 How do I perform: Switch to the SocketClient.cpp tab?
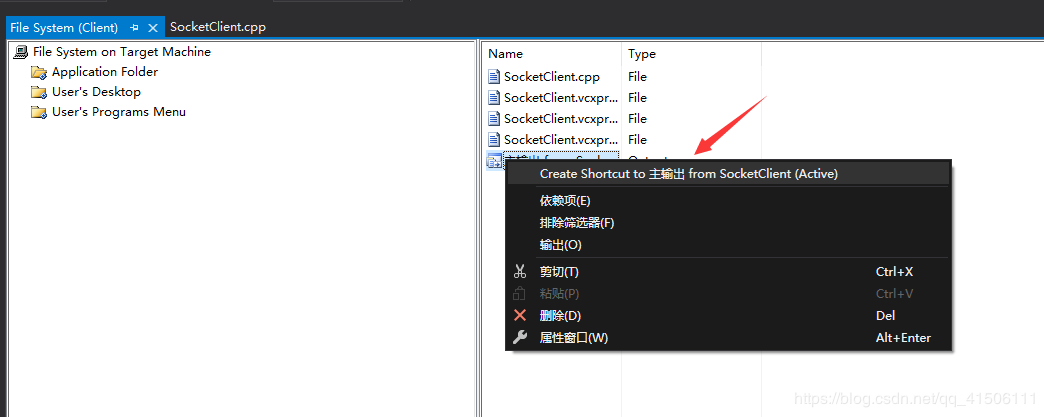pyautogui.click(x=218, y=28)
